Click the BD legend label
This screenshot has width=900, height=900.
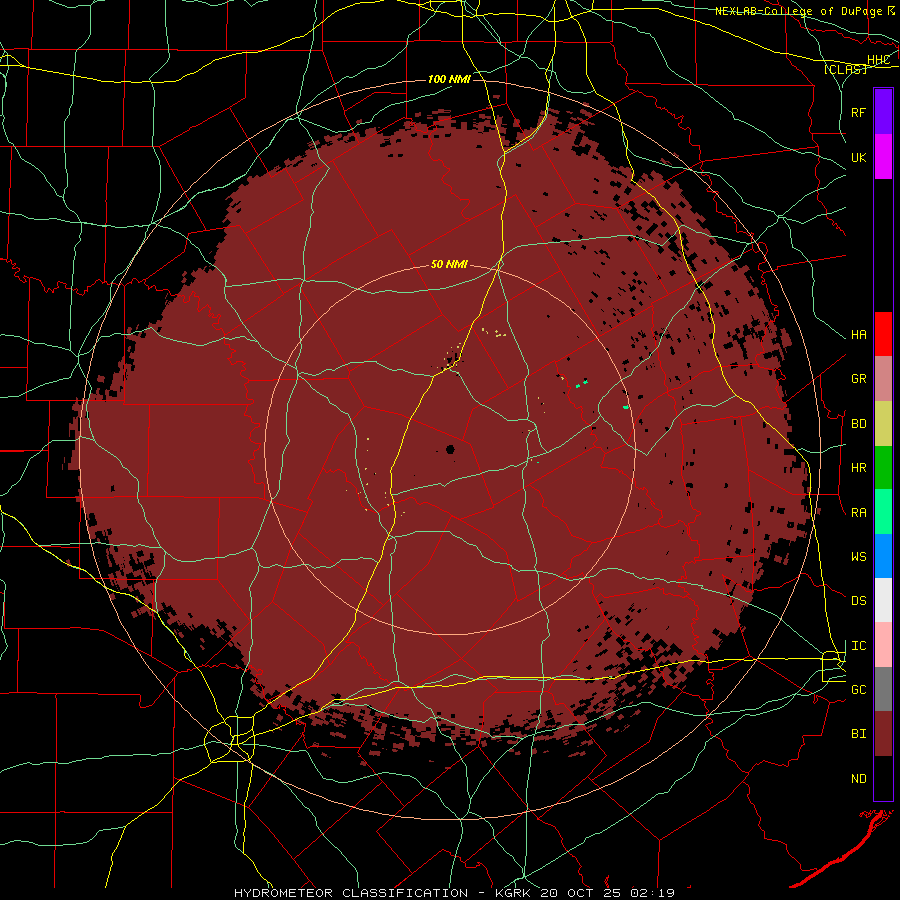tap(859, 424)
